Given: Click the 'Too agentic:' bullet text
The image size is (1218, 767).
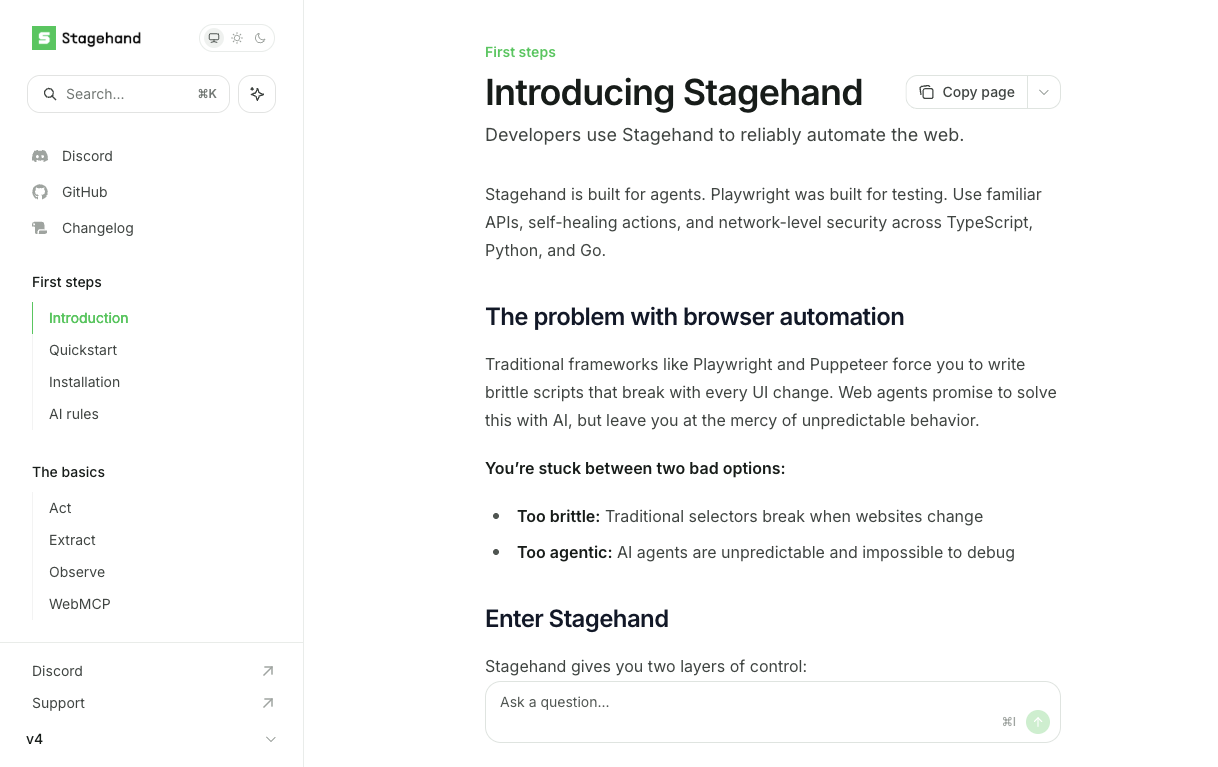Looking at the screenshot, I should (564, 552).
